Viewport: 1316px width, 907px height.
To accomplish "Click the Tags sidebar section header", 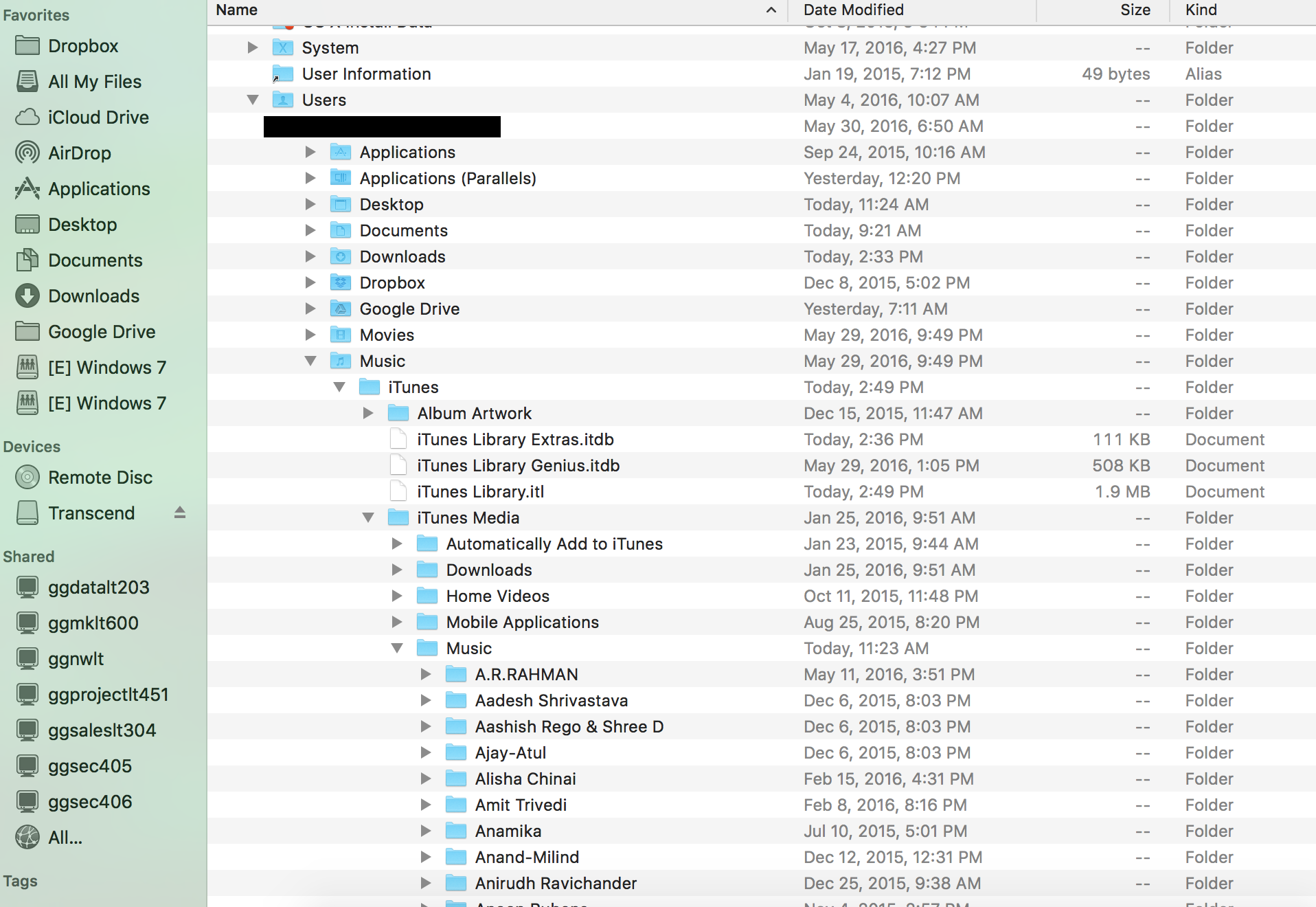I will coord(21,881).
